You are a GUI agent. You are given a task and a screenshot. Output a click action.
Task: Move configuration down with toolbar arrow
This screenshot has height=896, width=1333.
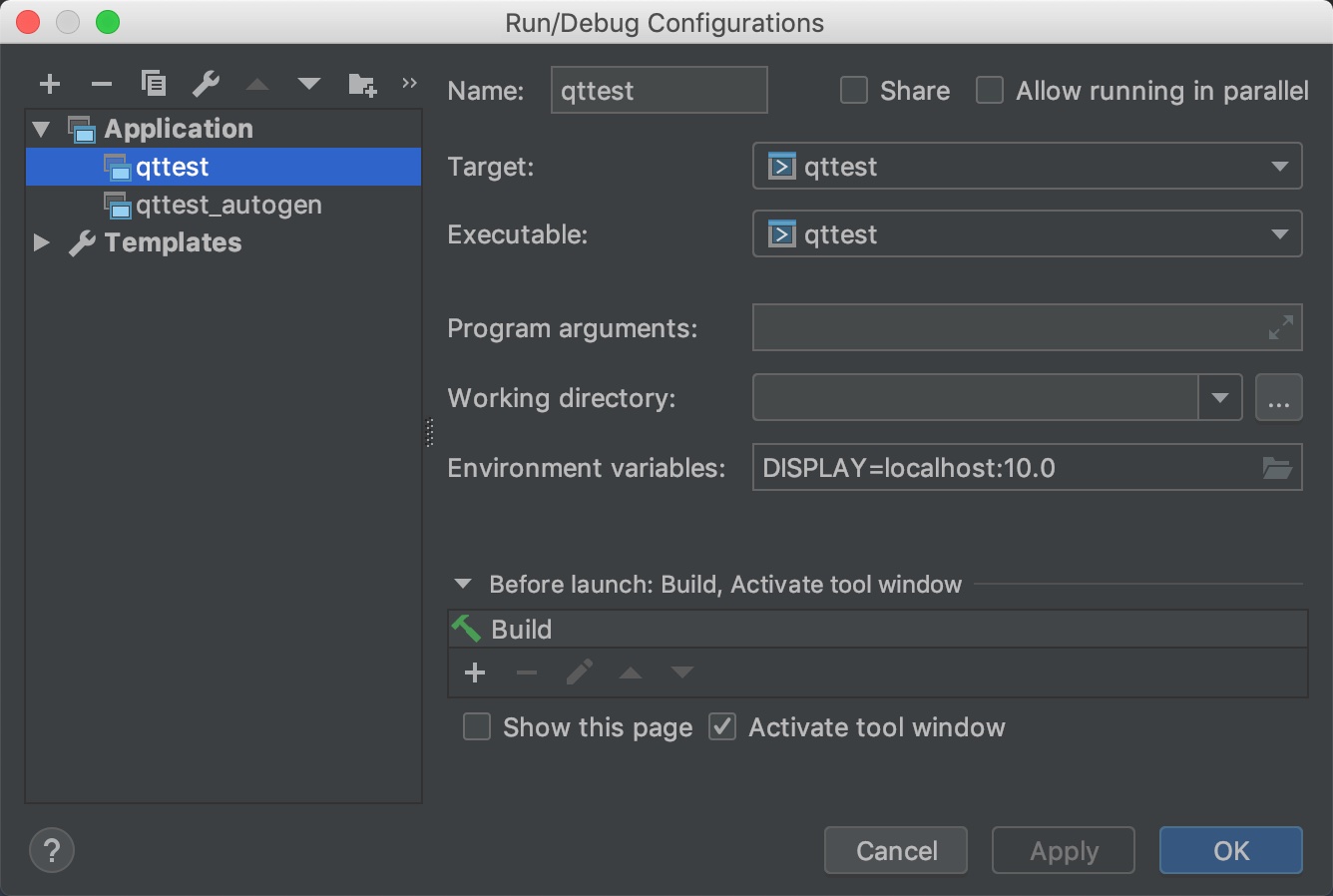[309, 84]
